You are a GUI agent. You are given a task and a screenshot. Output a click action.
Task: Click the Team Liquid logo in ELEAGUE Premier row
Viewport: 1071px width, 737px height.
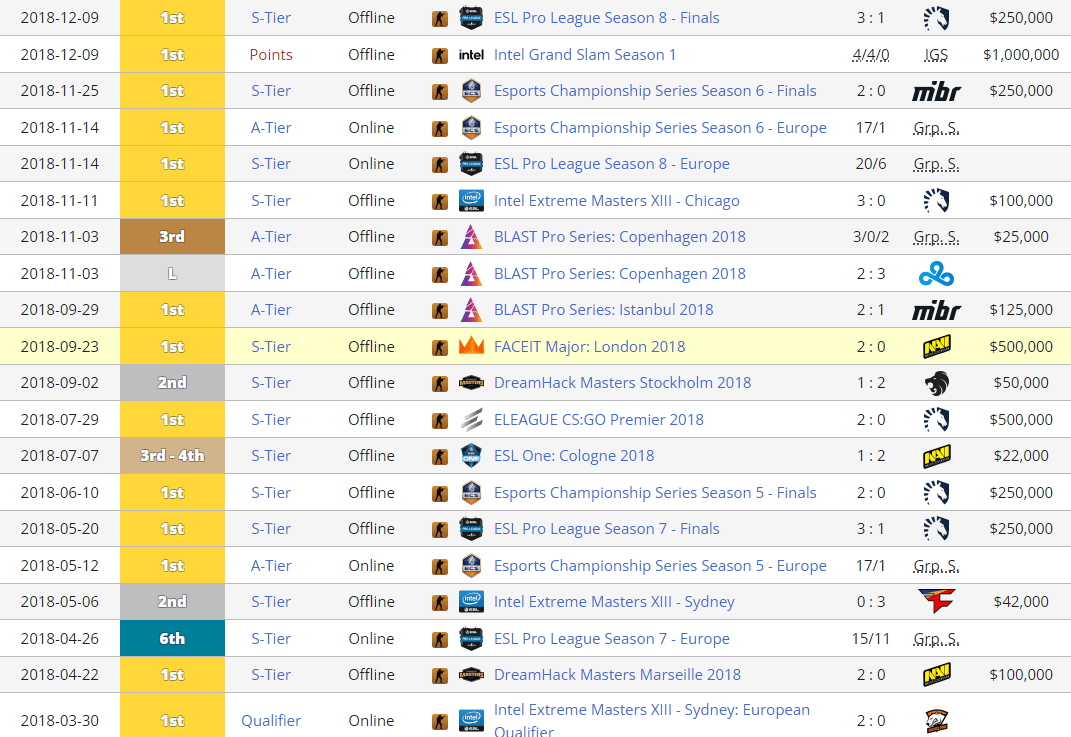tap(936, 419)
